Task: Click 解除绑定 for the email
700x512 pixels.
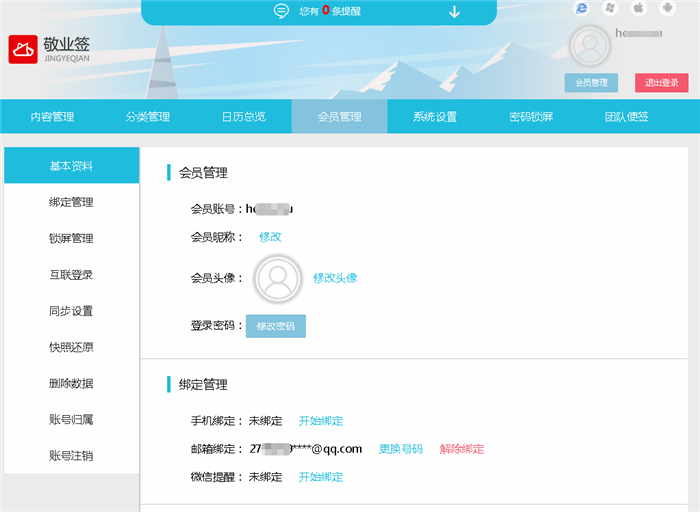Action: (x=462, y=449)
